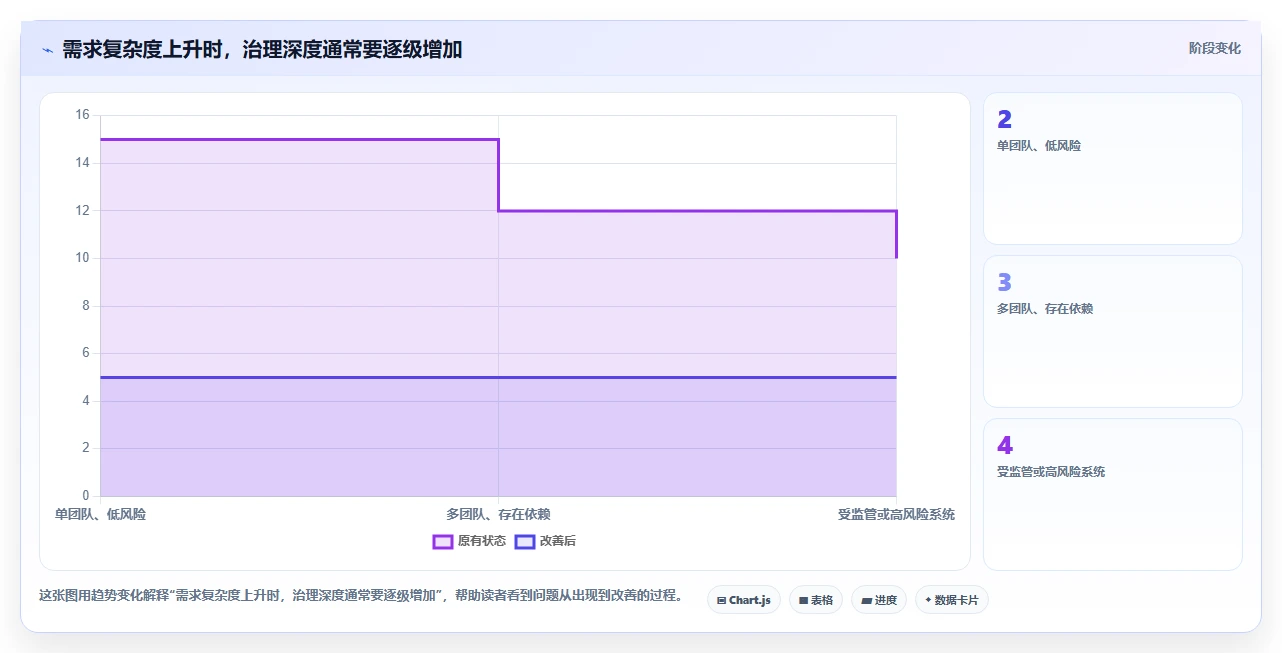1282x653 pixels.
Task: Click the number 2 in first card
Action: [1004, 119]
